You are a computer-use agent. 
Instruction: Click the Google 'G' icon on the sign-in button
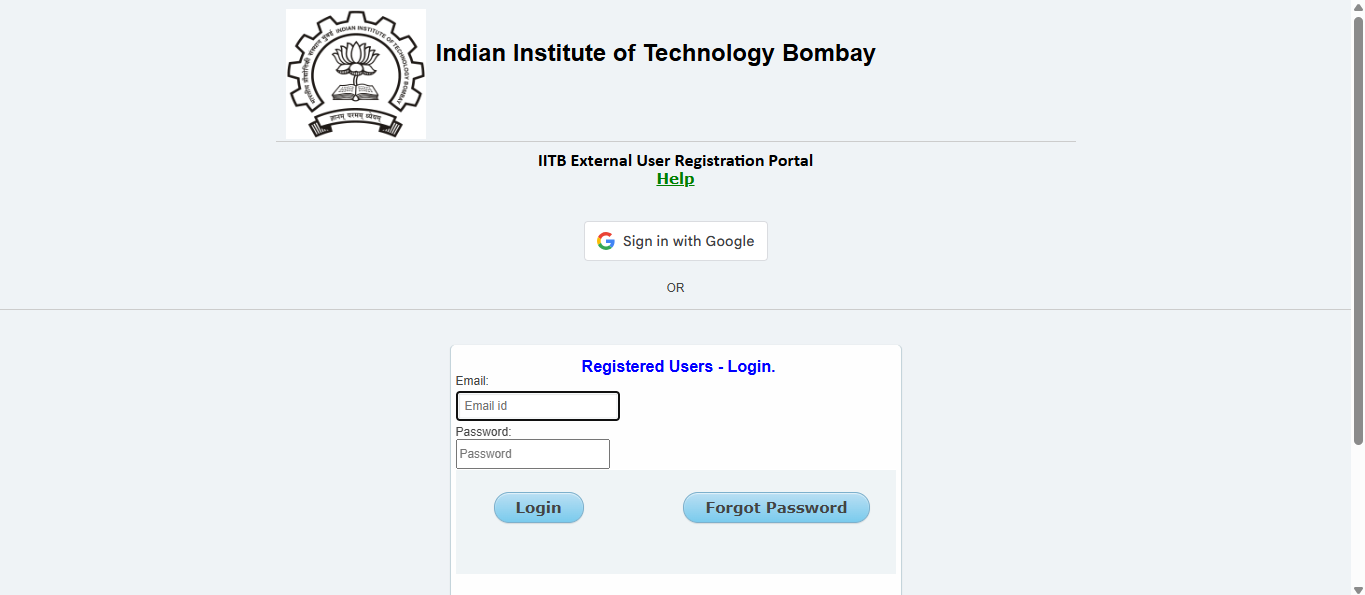pos(606,240)
